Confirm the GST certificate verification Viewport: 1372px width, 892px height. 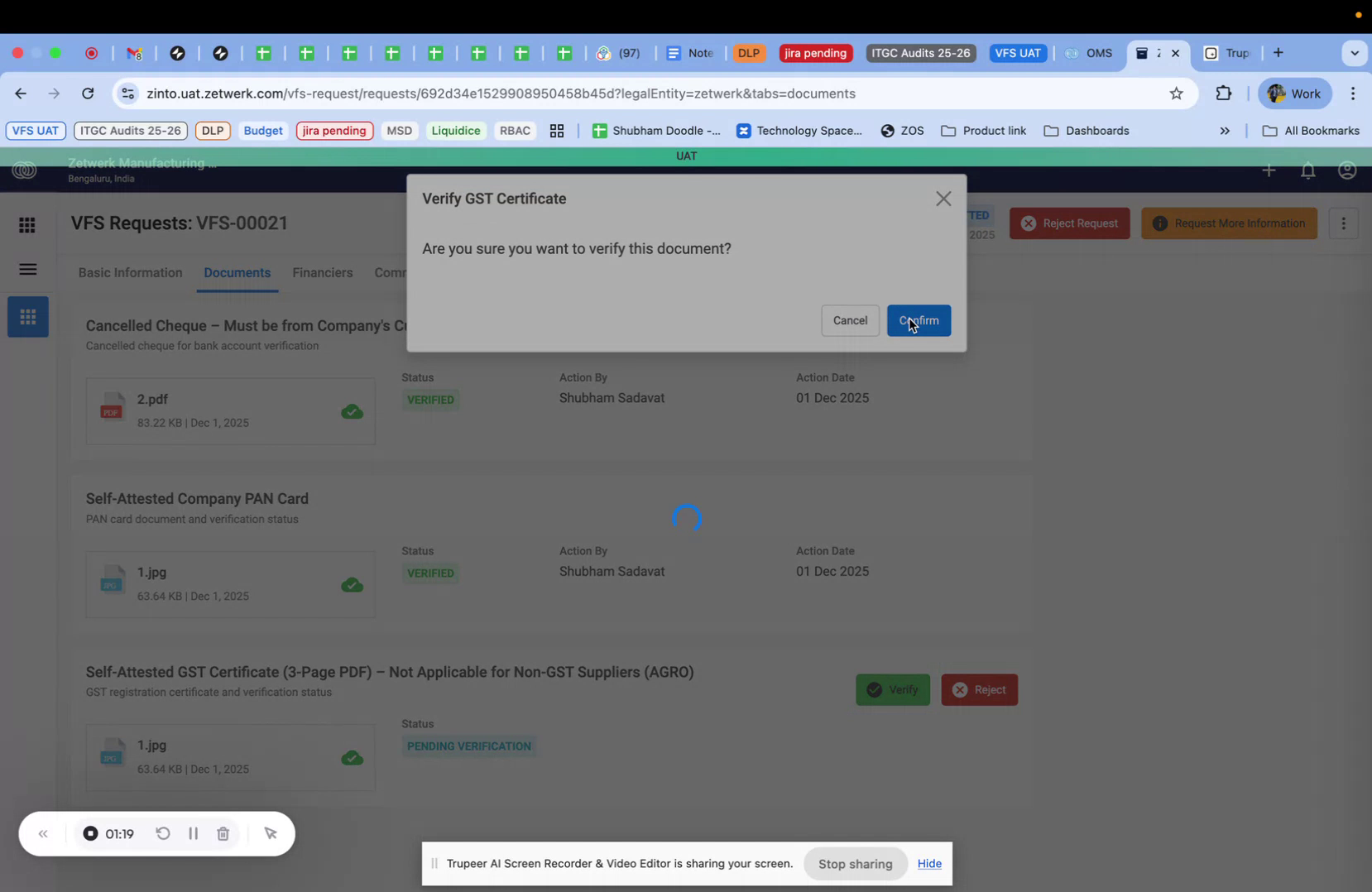point(919,320)
